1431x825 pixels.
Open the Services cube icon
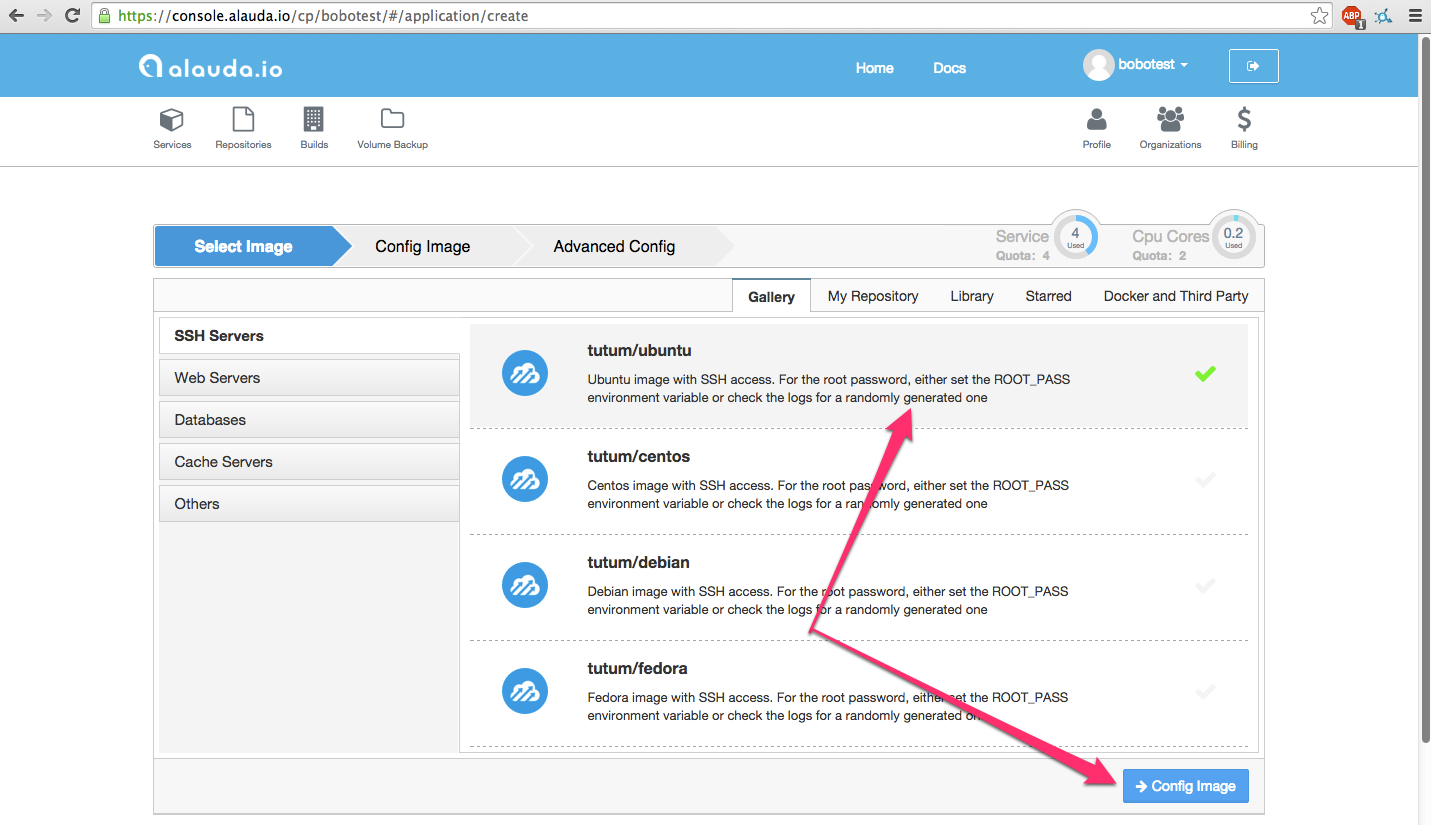[x=172, y=120]
